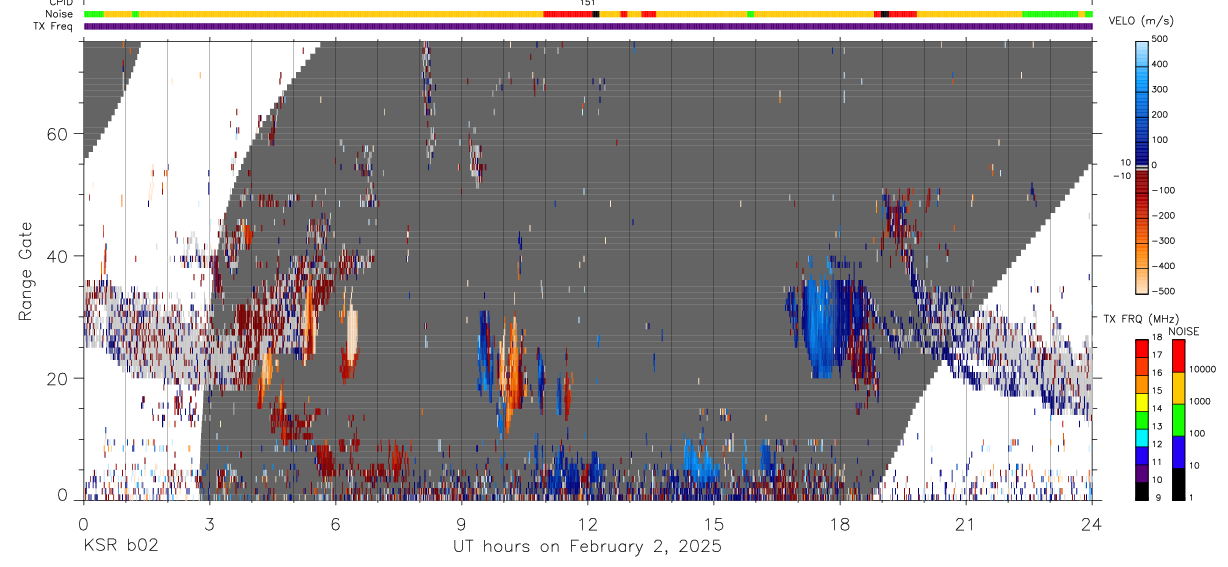Click the TX FRQ (MHz) legend title
Viewport: 1228px width, 567px height.
(x=1140, y=319)
